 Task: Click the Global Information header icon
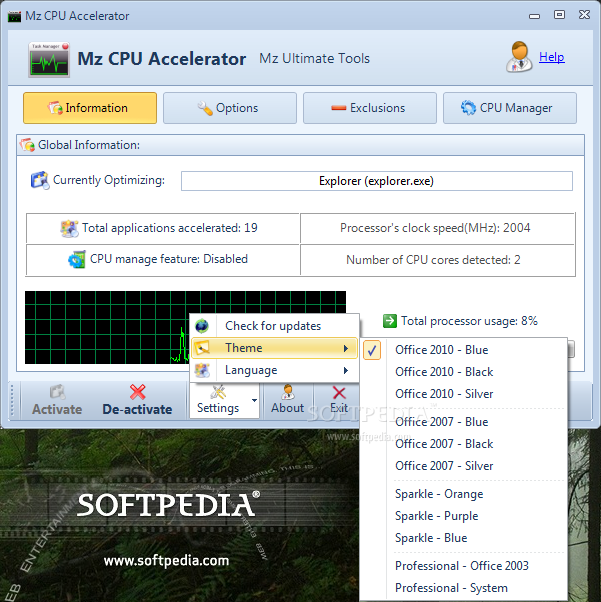coord(27,145)
